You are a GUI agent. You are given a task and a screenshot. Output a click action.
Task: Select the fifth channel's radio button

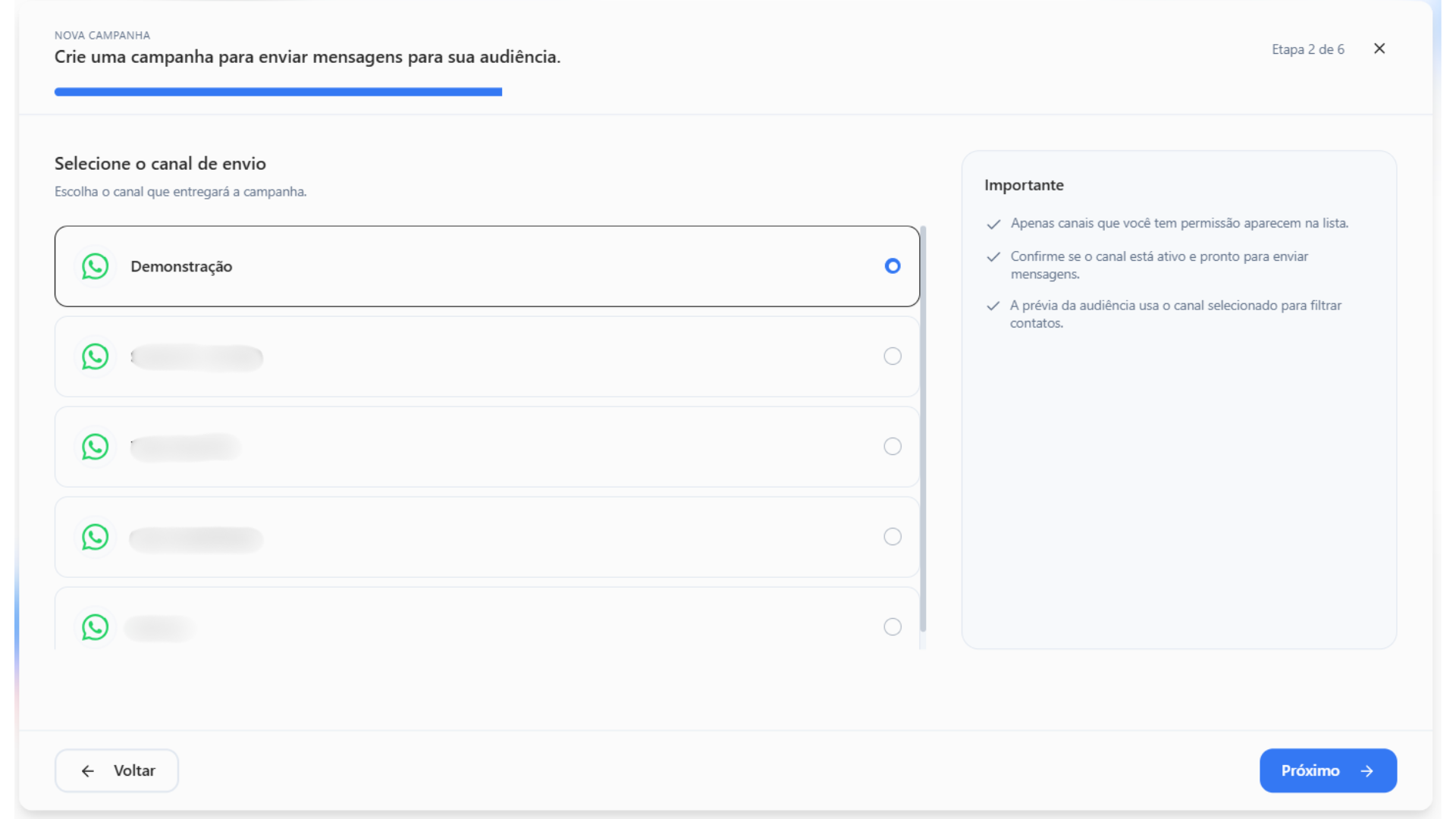[x=893, y=627]
